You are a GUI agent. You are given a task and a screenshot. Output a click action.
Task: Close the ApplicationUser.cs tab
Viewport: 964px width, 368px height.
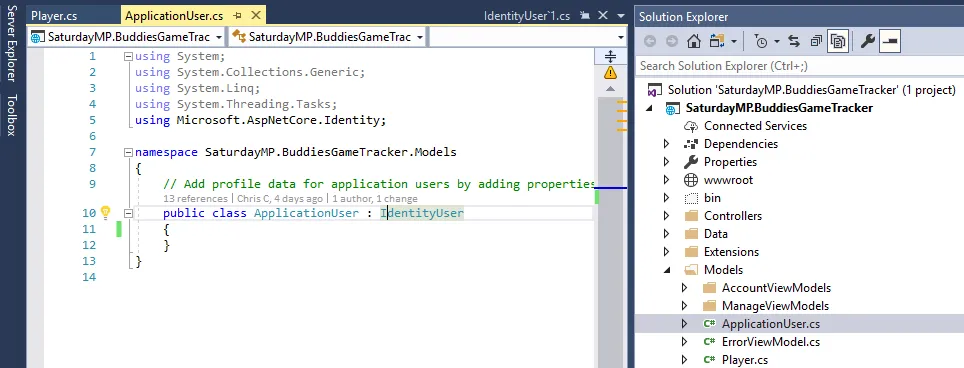(256, 15)
